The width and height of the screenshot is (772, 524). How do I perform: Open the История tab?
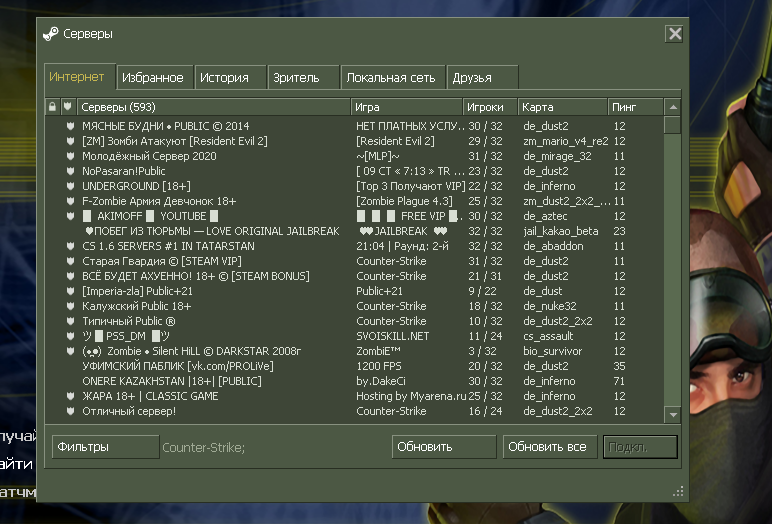(x=230, y=77)
